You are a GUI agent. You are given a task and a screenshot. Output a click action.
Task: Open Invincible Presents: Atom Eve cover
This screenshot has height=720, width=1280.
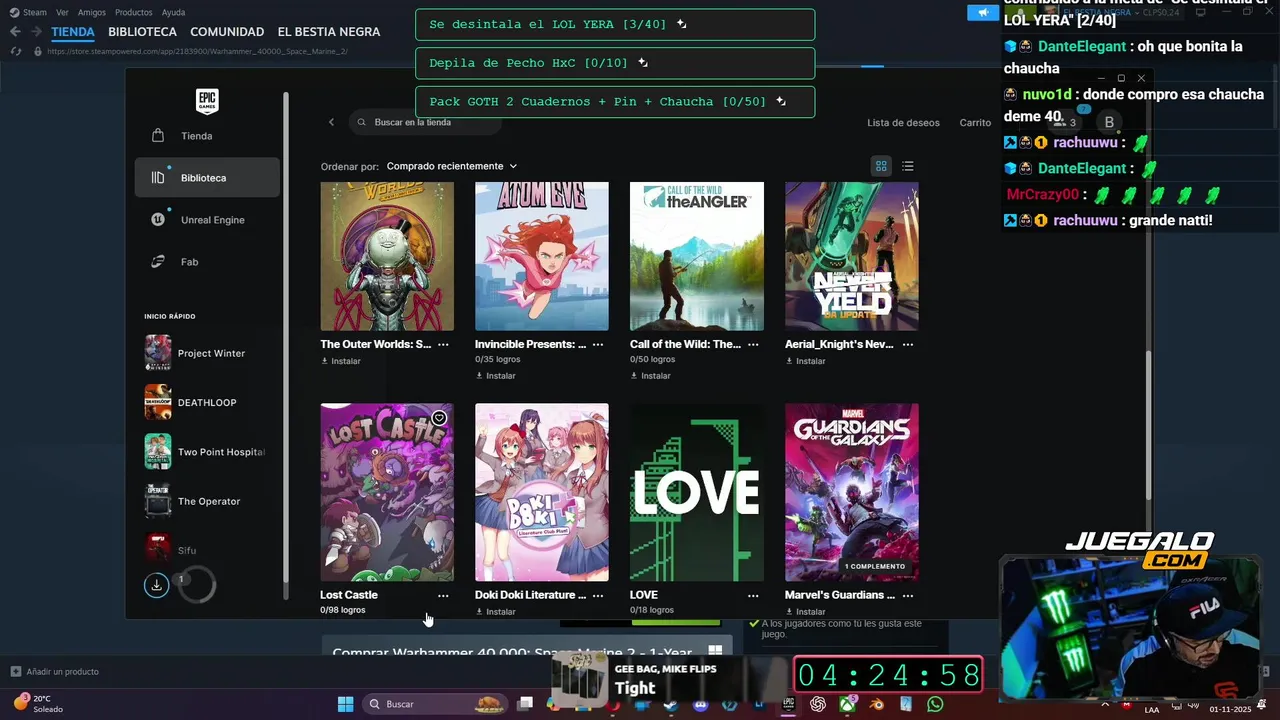(542, 256)
